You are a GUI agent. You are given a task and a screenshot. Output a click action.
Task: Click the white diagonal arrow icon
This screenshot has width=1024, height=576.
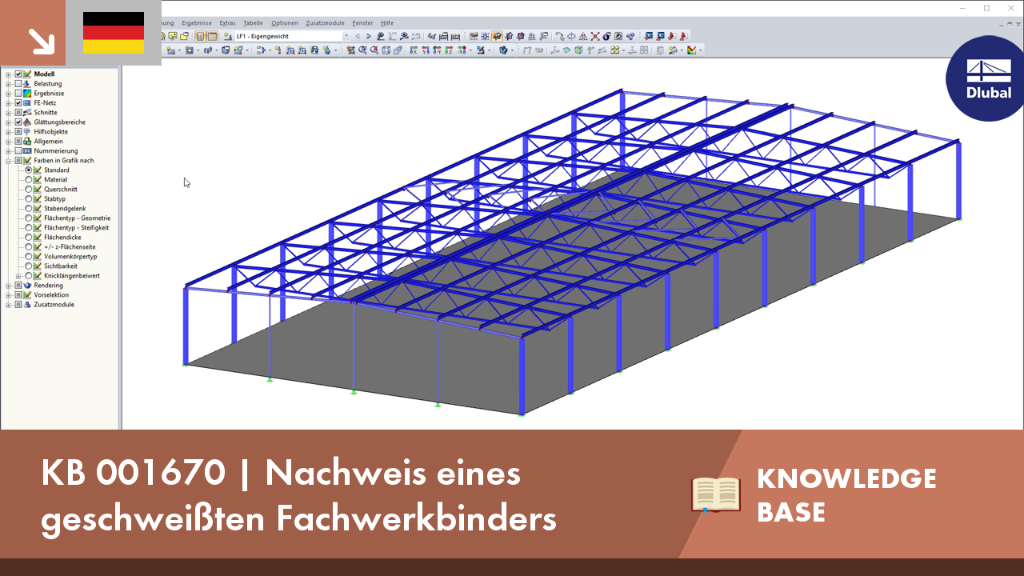coord(42,41)
